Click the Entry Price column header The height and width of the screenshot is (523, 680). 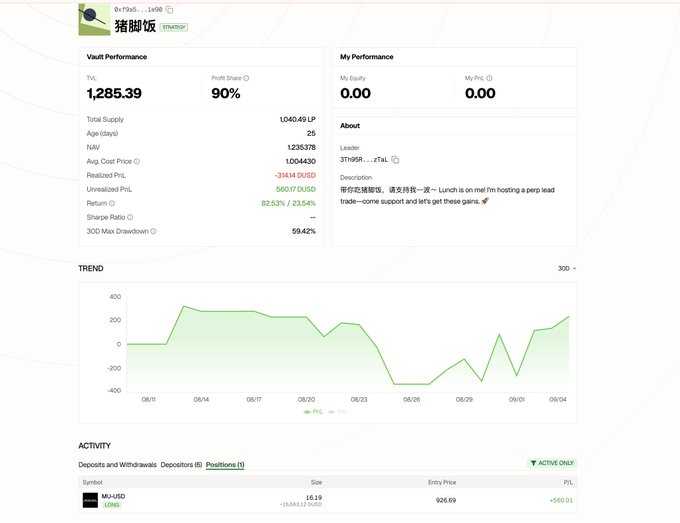click(x=442, y=482)
